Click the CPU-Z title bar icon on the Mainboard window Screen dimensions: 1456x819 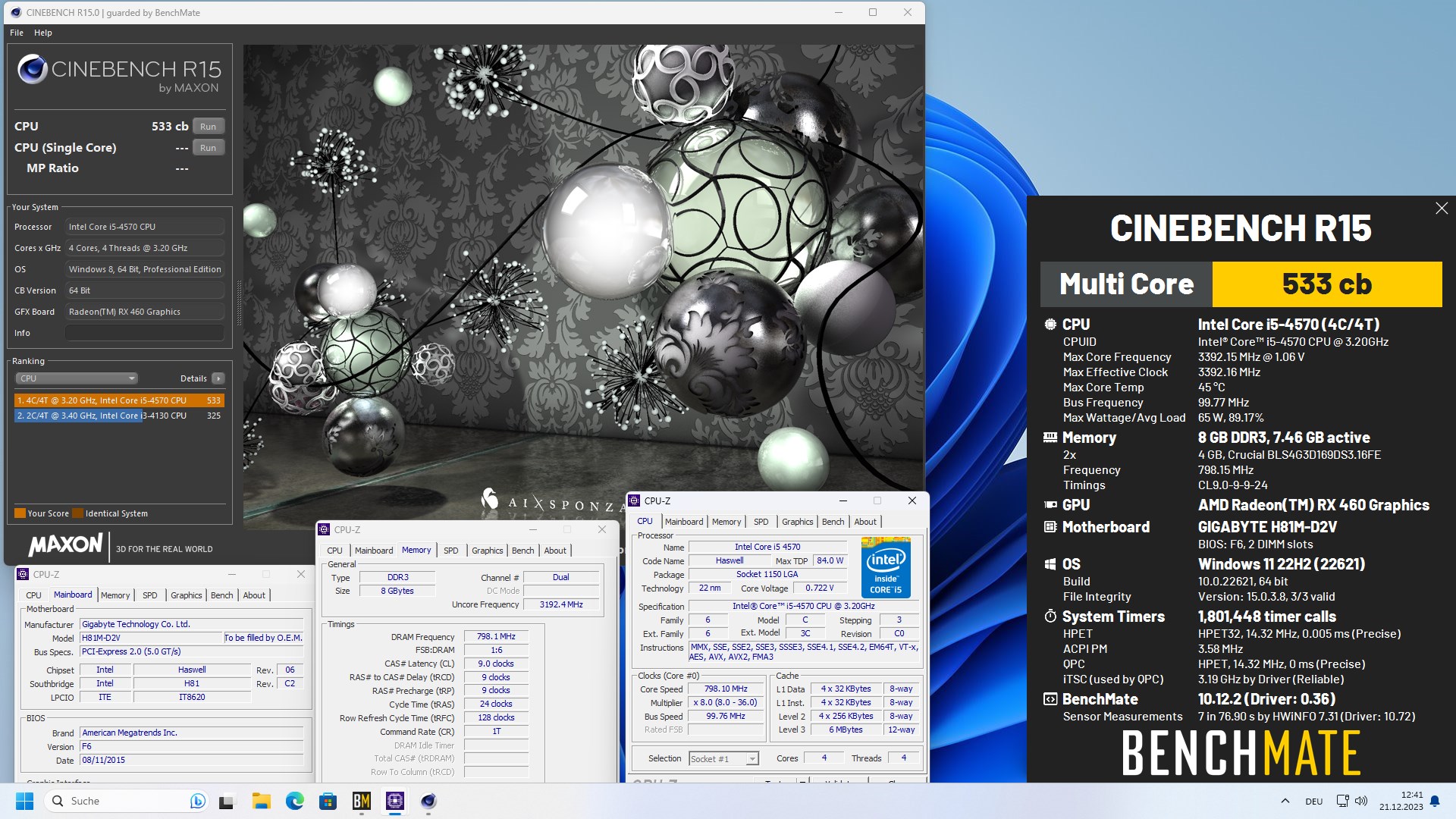tap(23, 574)
